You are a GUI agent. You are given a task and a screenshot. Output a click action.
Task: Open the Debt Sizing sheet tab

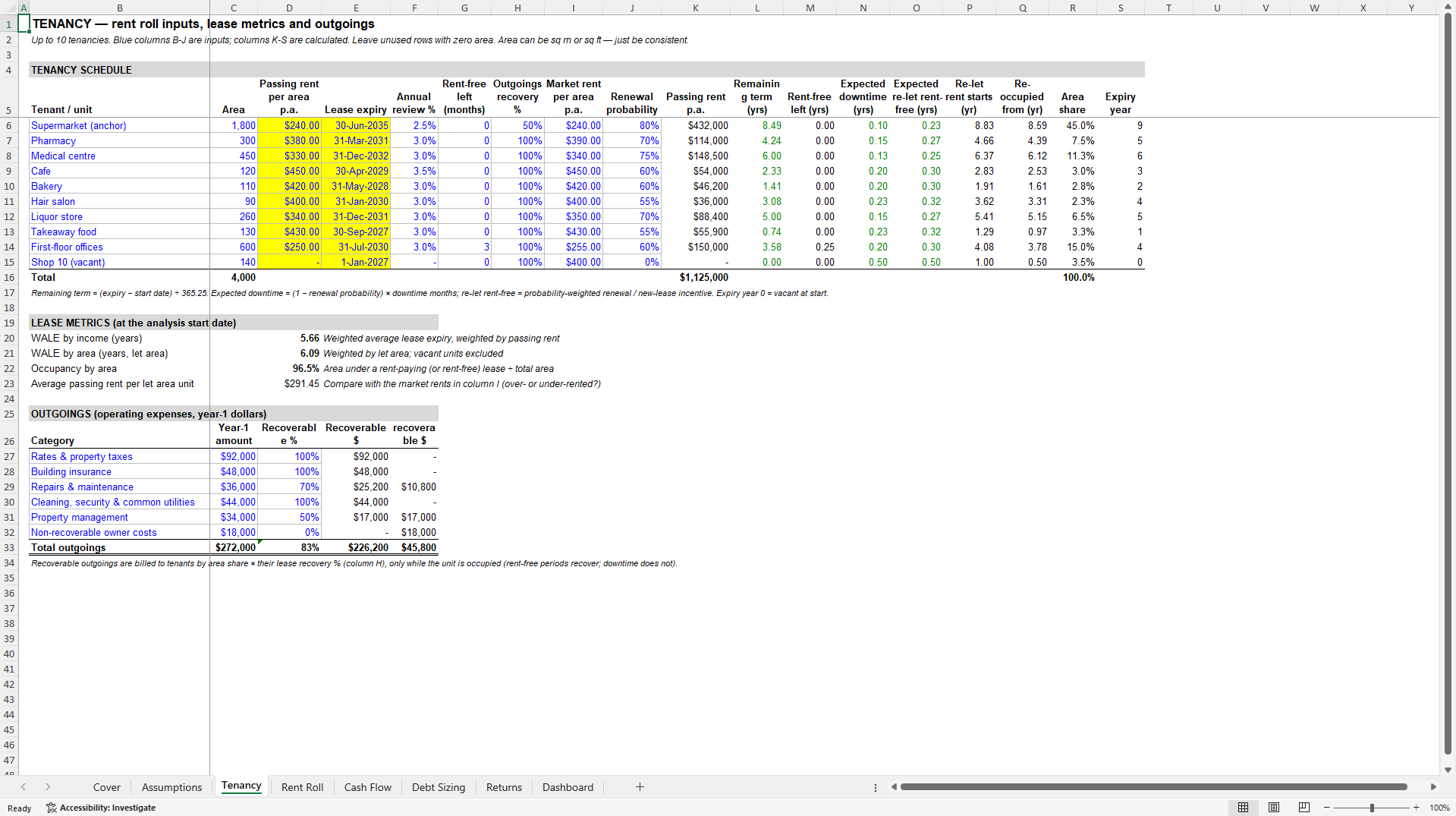[438, 787]
